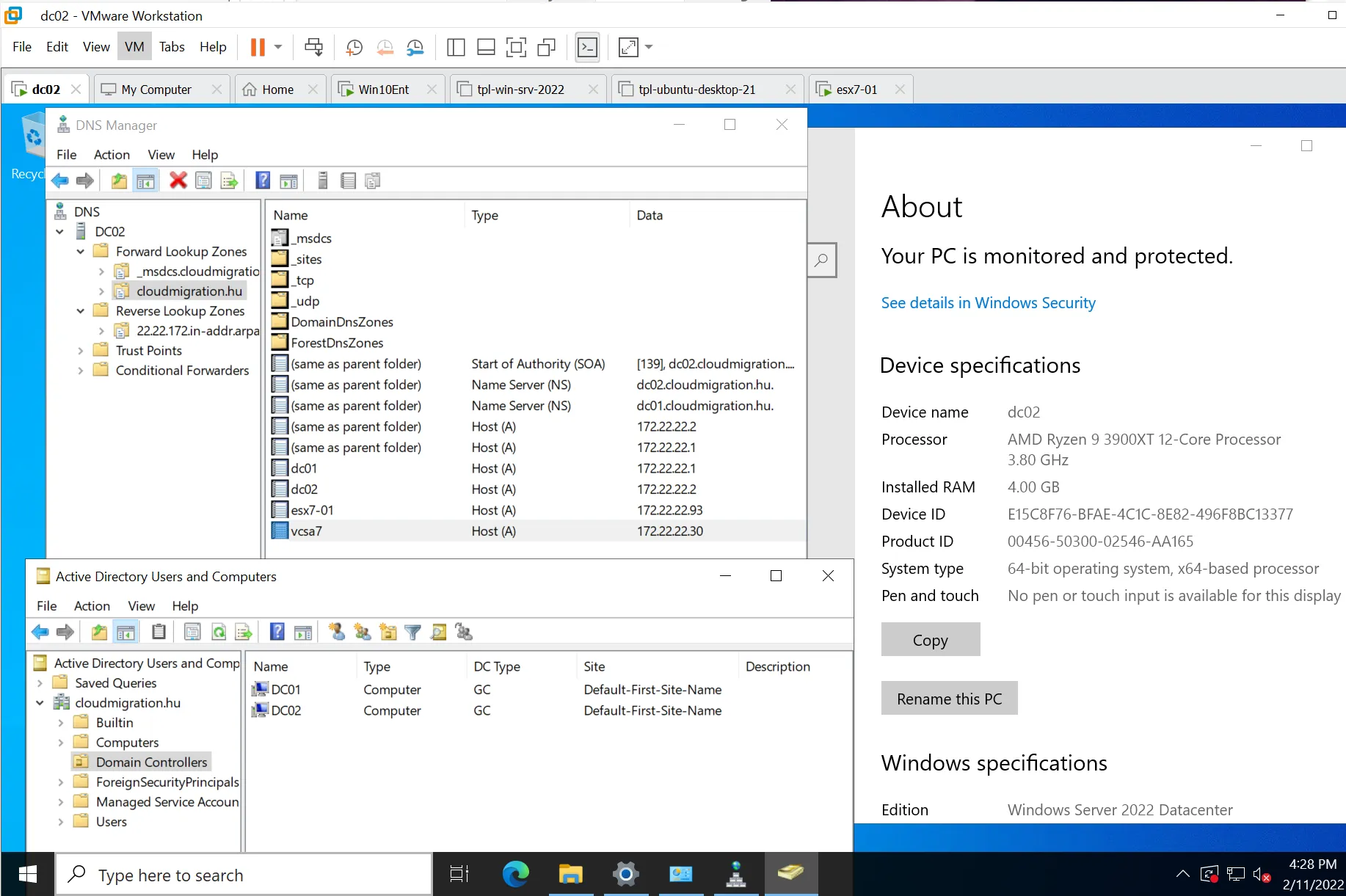
Task: Click the Help icon in Active Directory toolbar
Action: [277, 633]
